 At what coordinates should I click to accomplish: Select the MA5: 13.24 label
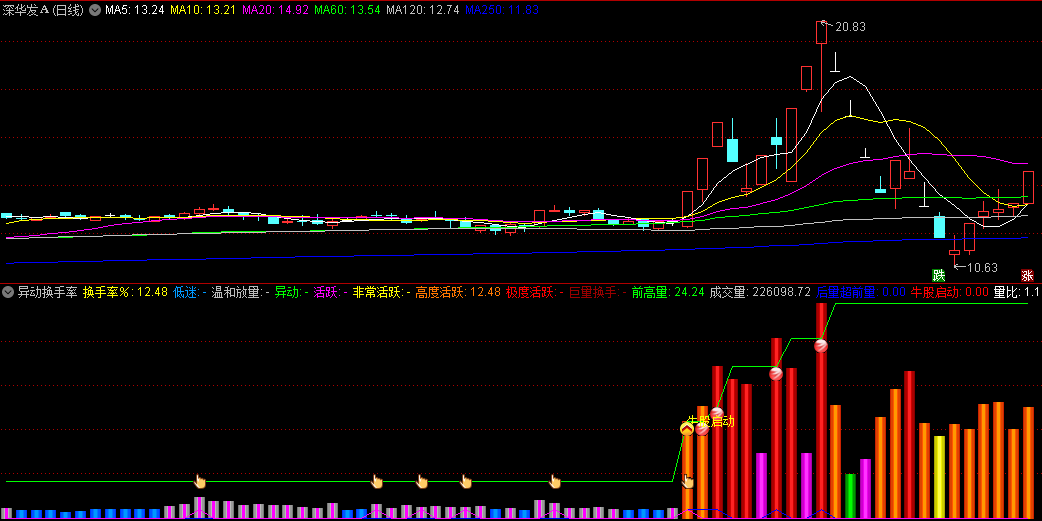pyautogui.click(x=135, y=10)
